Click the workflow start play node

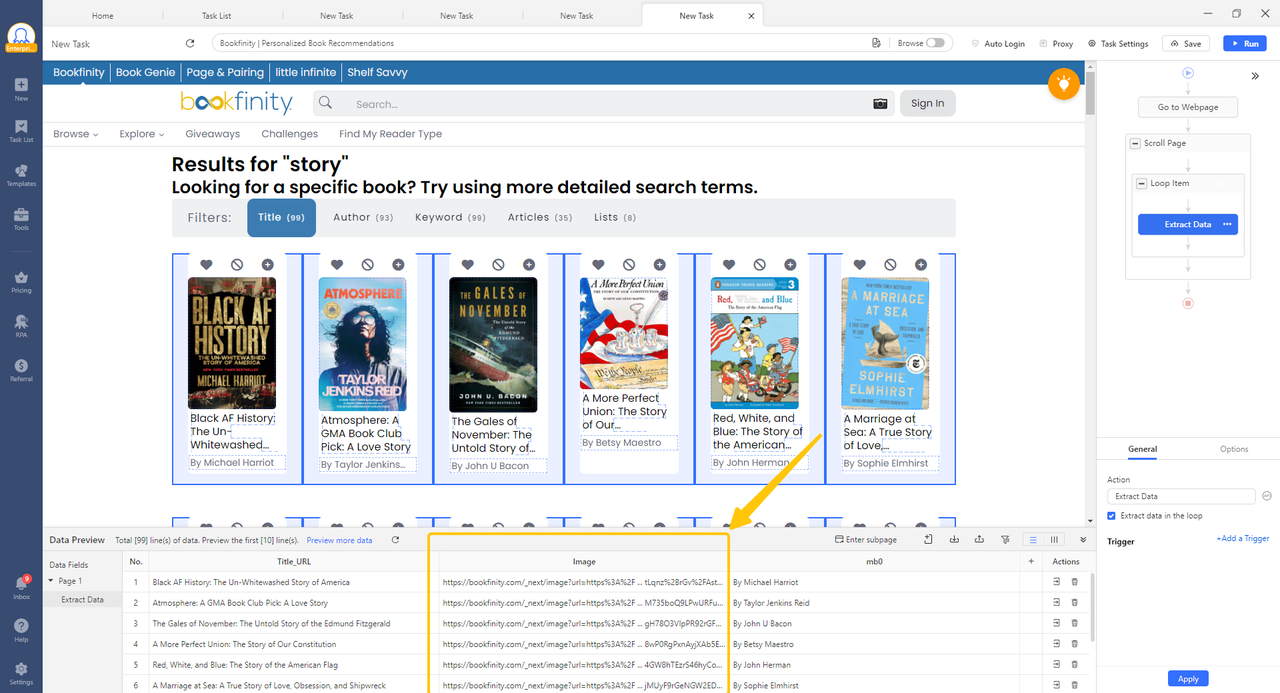[1188, 73]
